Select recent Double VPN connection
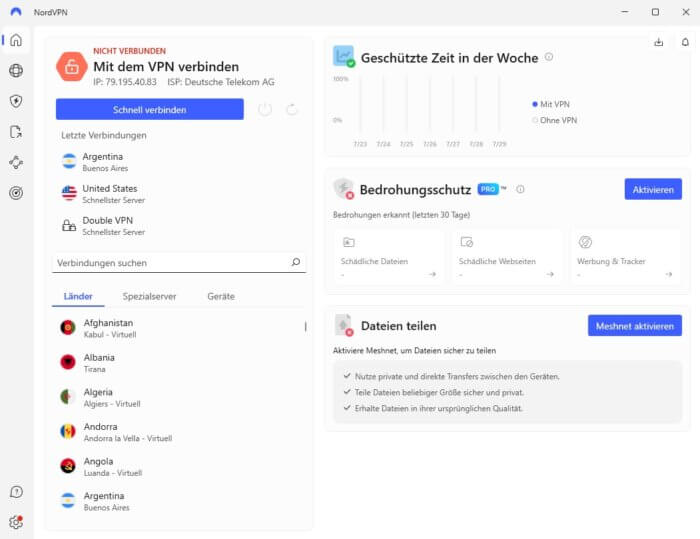This screenshot has height=539, width=700. click(179, 226)
